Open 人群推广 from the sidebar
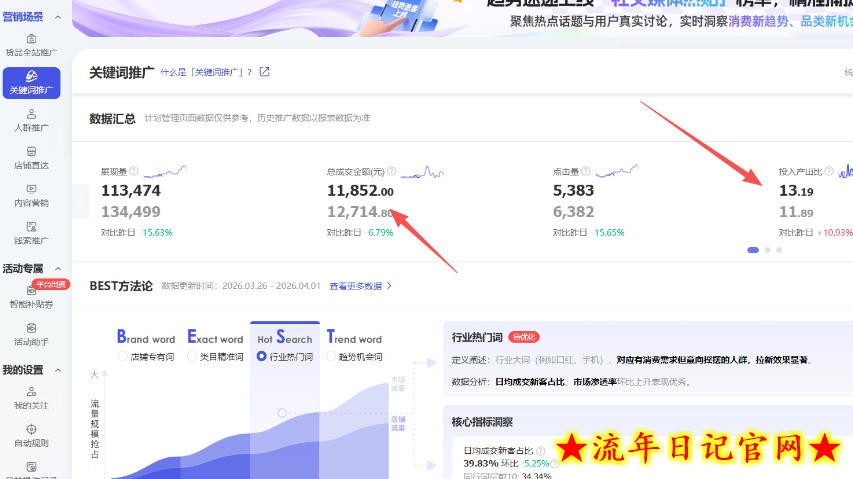This screenshot has height=479, width=853. tap(31, 120)
